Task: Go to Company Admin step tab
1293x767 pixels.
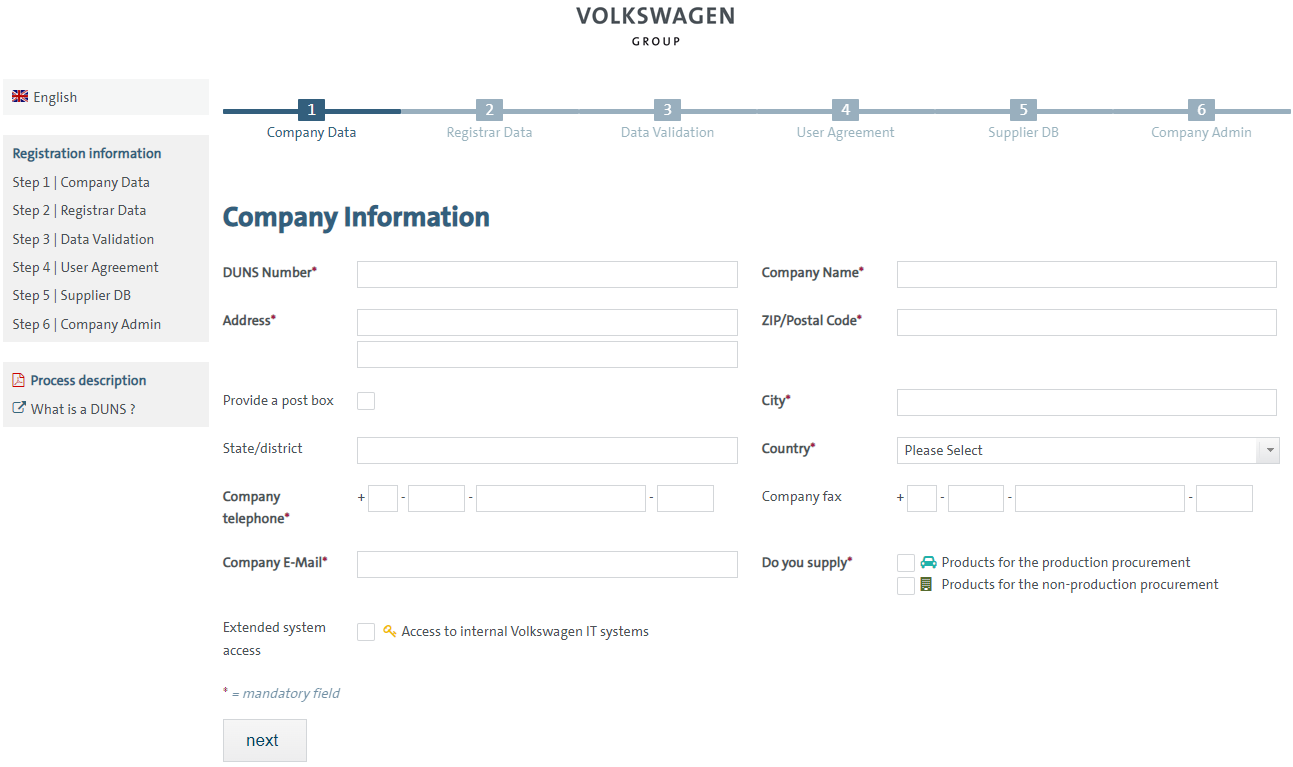Action: click(1201, 132)
